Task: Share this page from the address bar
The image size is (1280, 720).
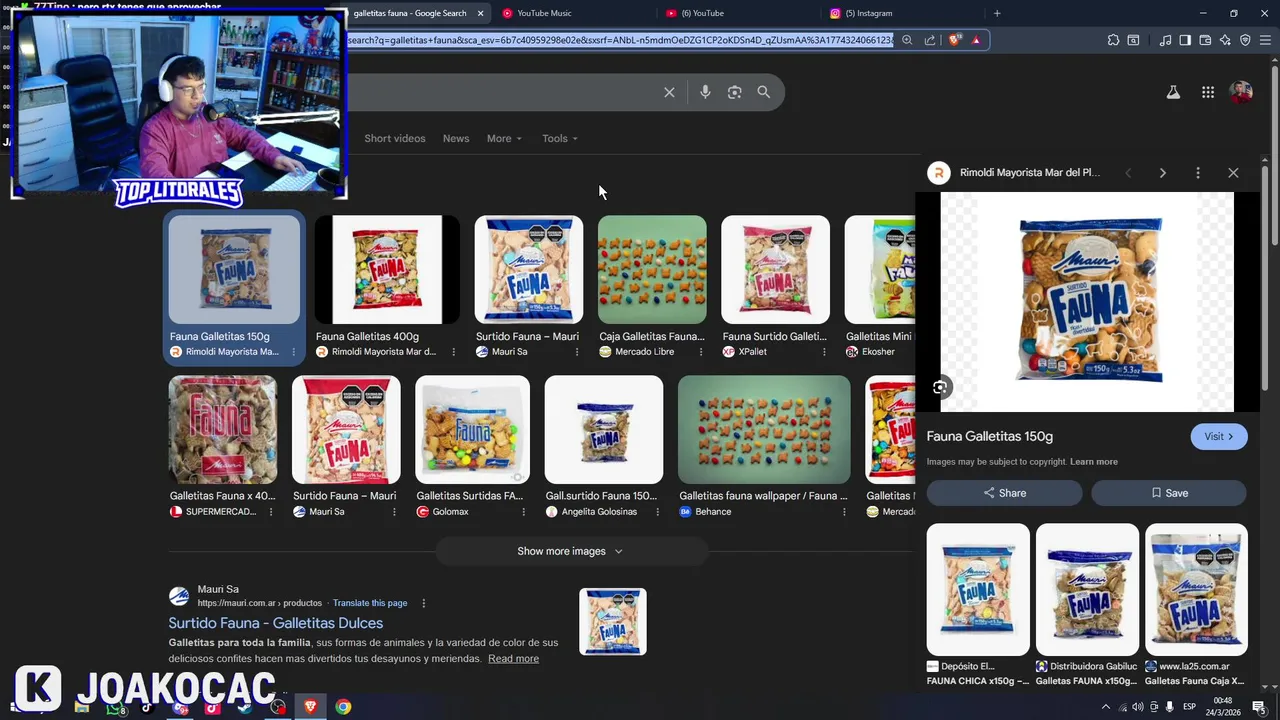Action: pyautogui.click(x=930, y=40)
